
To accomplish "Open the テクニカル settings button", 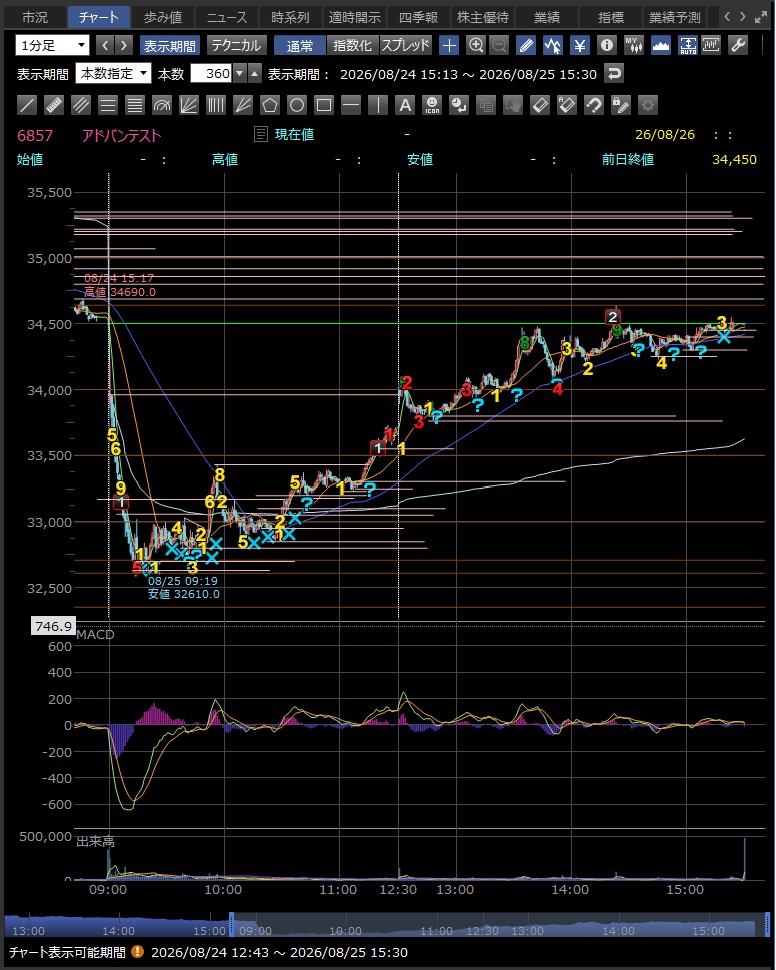I will [x=236, y=46].
